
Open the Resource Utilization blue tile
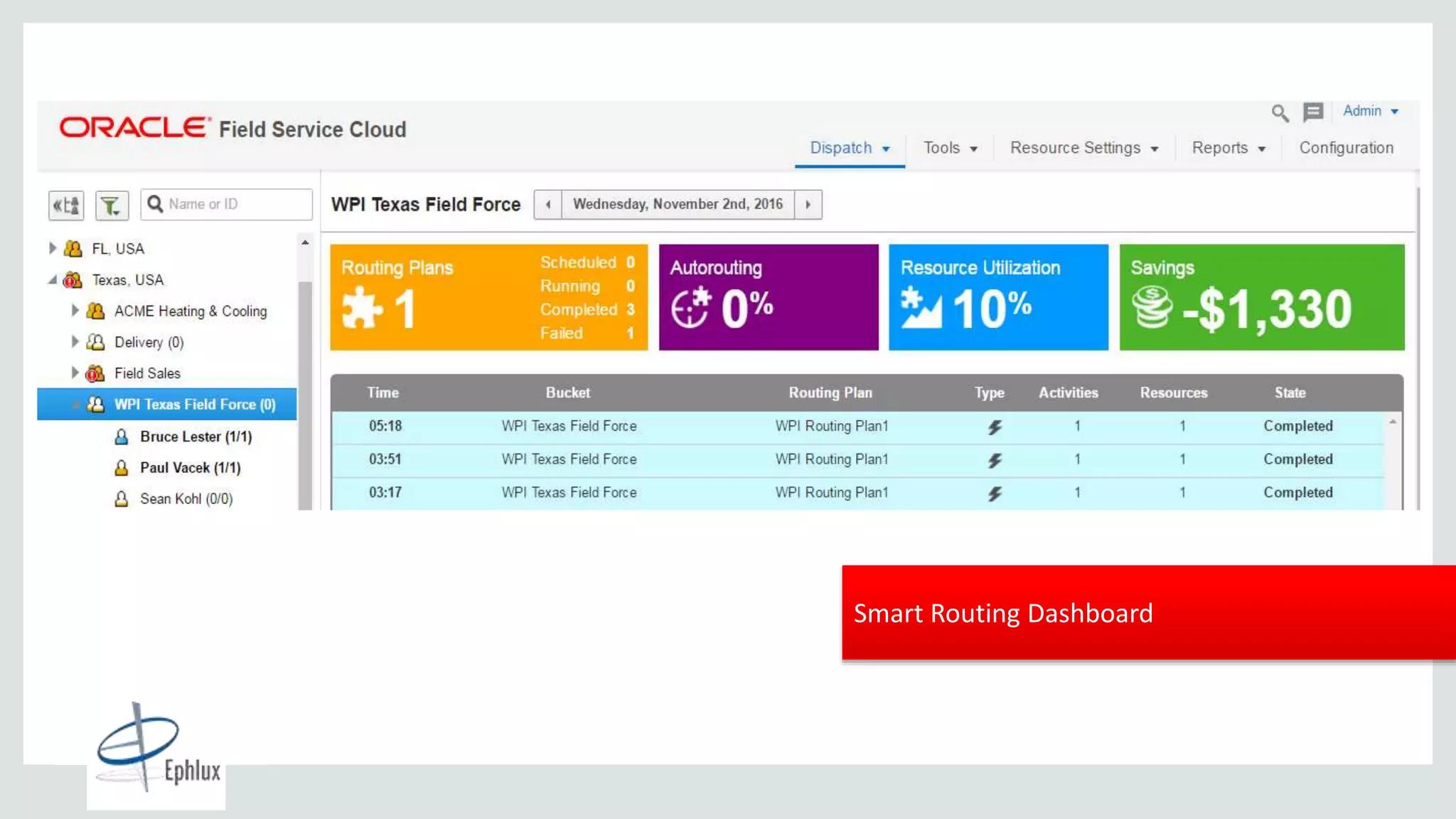998,297
